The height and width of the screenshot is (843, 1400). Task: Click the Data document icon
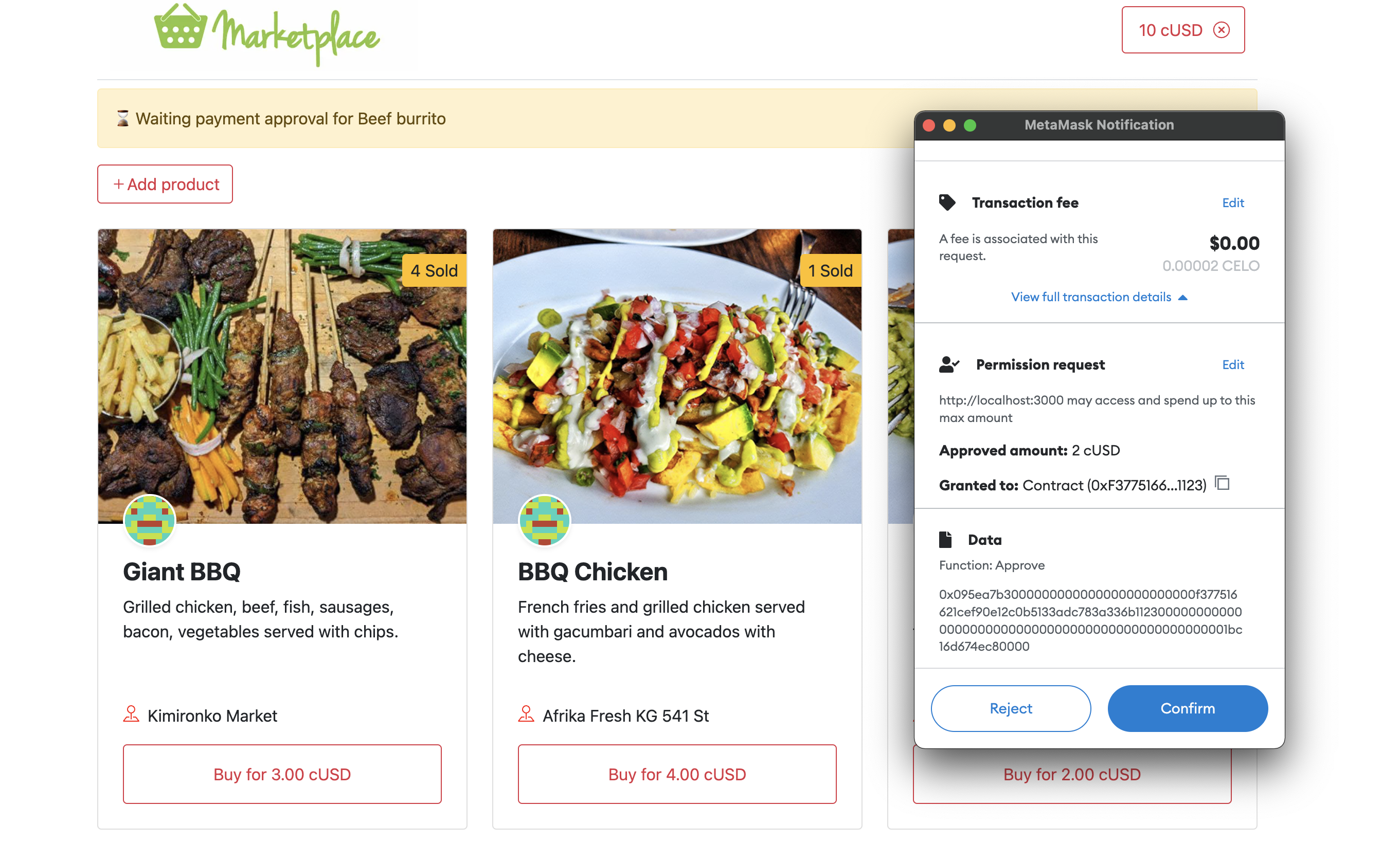[945, 539]
